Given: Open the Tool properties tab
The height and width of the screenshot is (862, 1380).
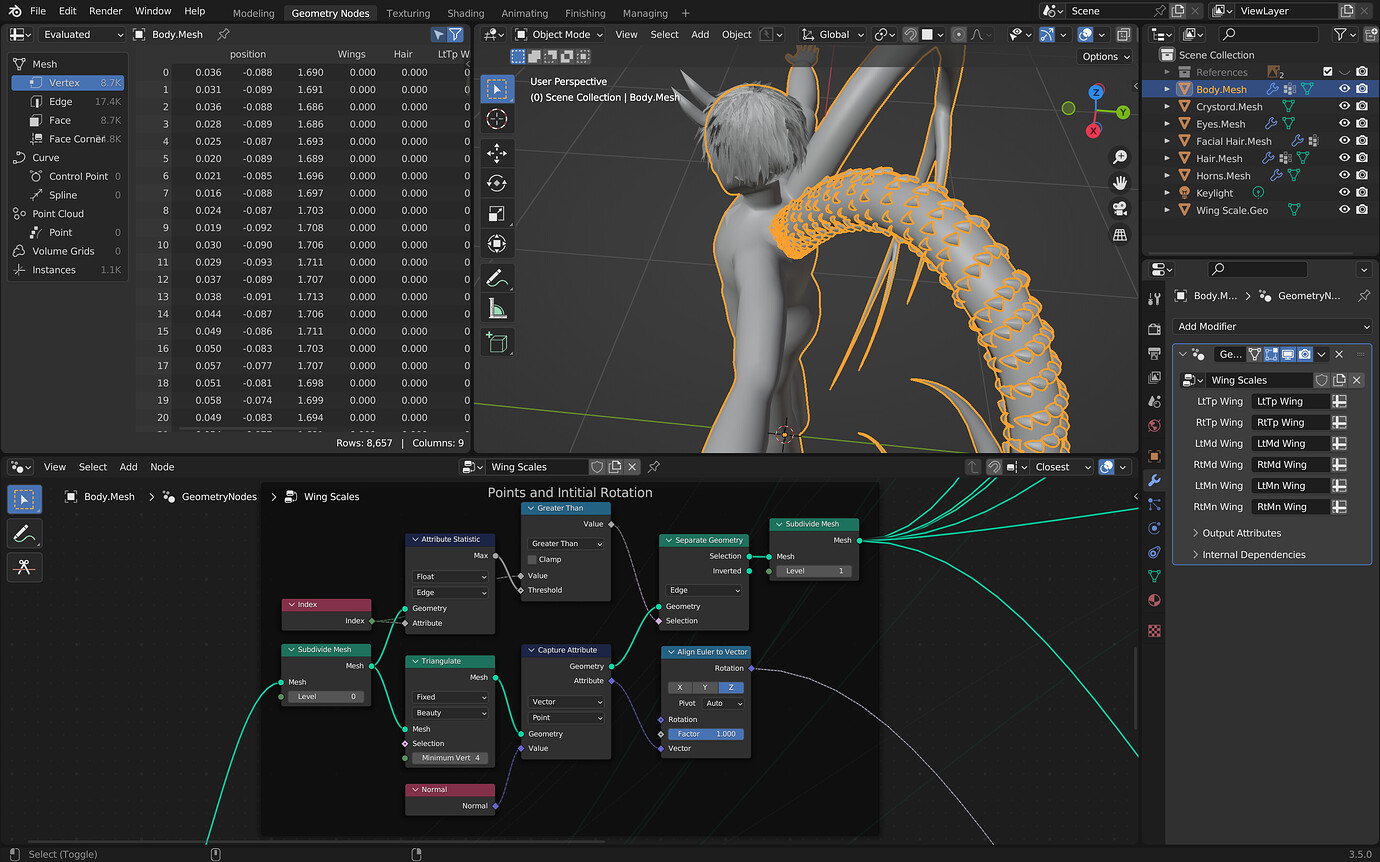Looking at the screenshot, I should pyautogui.click(x=1154, y=299).
